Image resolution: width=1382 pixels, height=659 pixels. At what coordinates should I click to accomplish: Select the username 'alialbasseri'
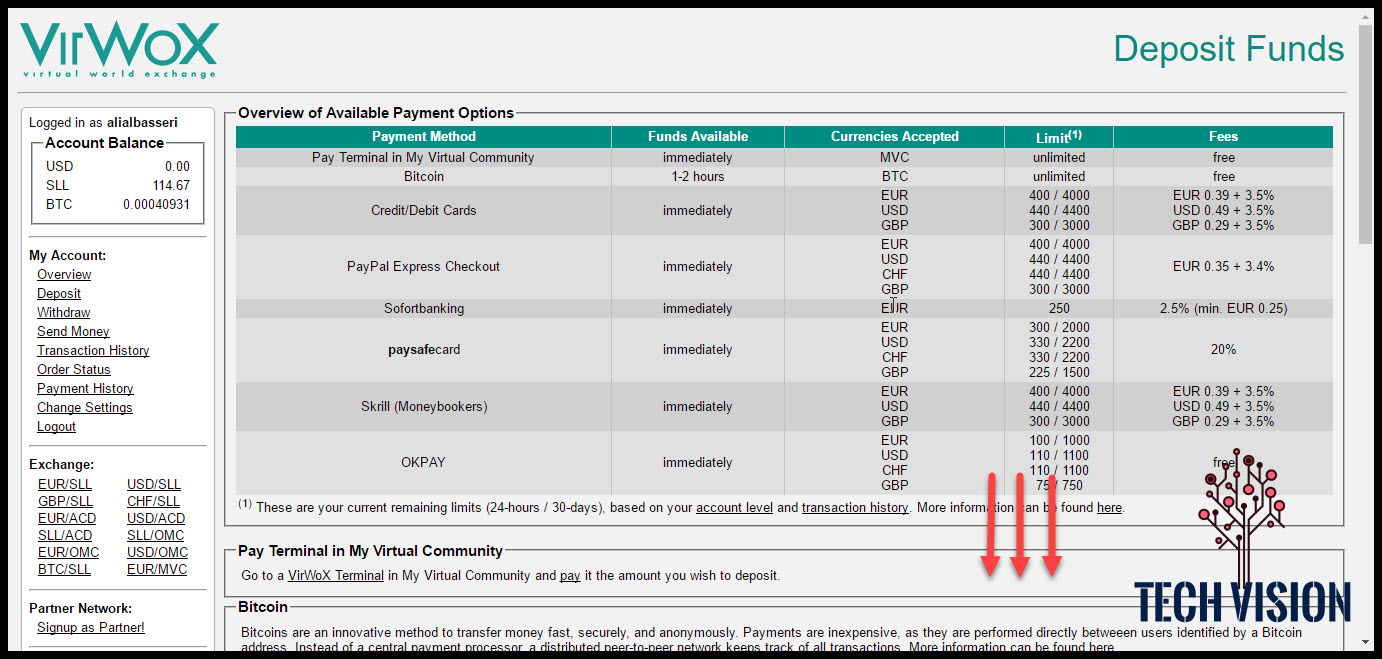(x=142, y=123)
